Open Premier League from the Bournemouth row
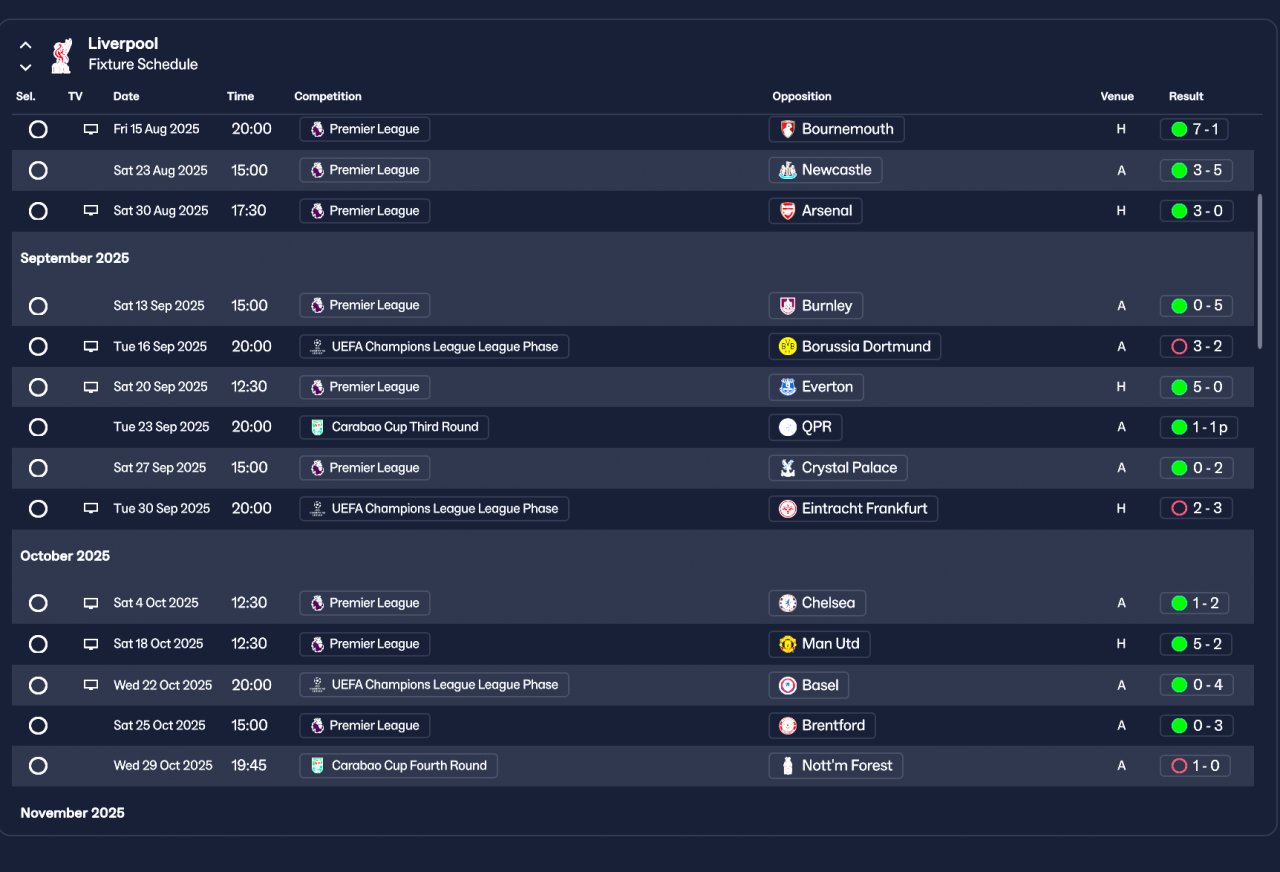Image resolution: width=1280 pixels, height=872 pixels. [x=365, y=129]
